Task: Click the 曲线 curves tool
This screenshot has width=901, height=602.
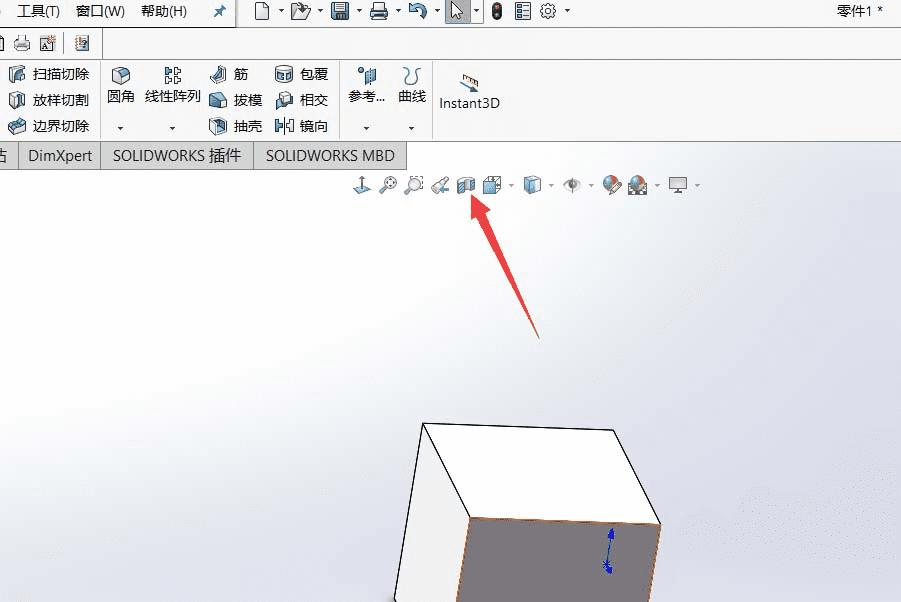Action: pyautogui.click(x=412, y=84)
